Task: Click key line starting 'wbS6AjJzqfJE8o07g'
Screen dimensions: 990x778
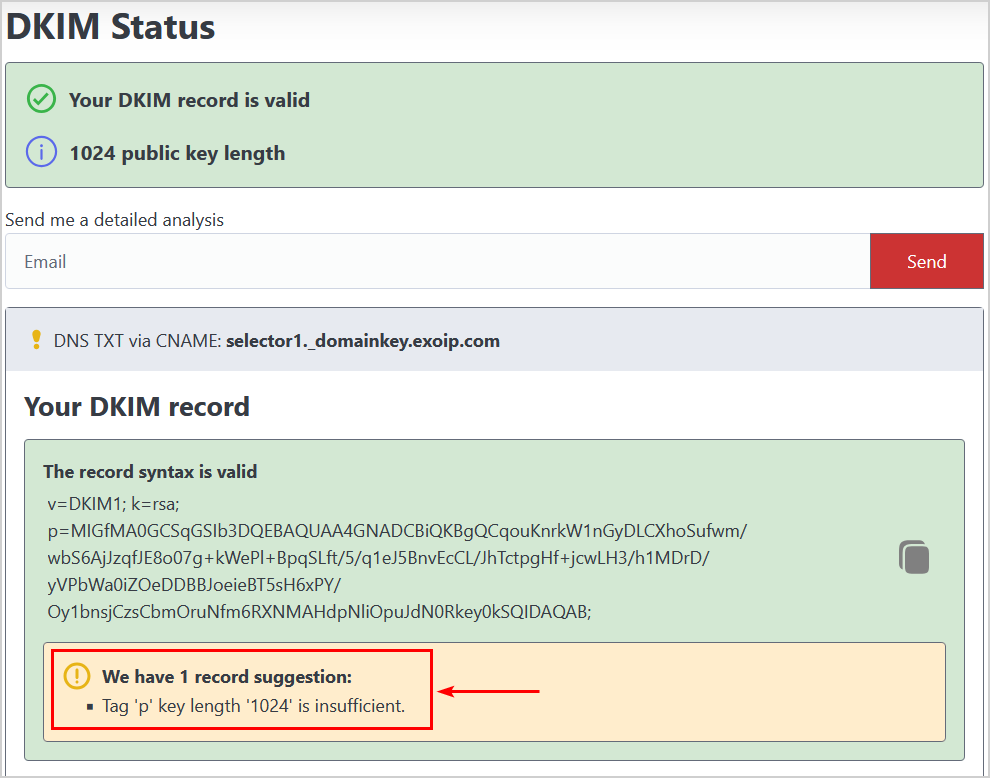Action: click(379, 558)
